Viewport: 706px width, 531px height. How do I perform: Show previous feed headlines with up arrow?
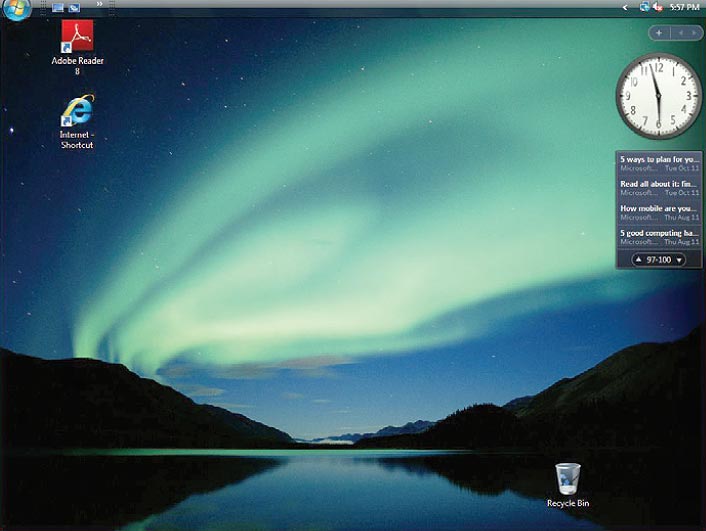(638, 259)
